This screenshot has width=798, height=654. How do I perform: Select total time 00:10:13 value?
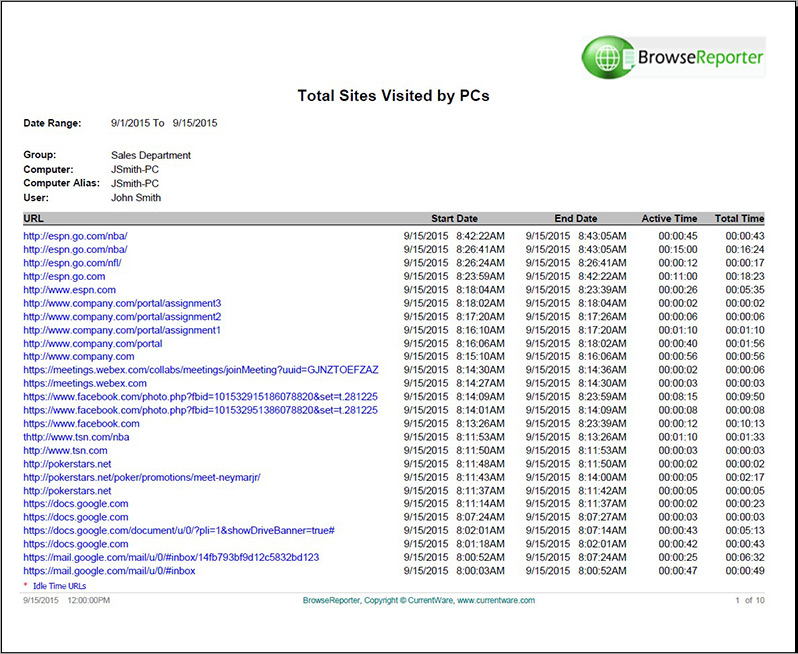tap(745, 423)
